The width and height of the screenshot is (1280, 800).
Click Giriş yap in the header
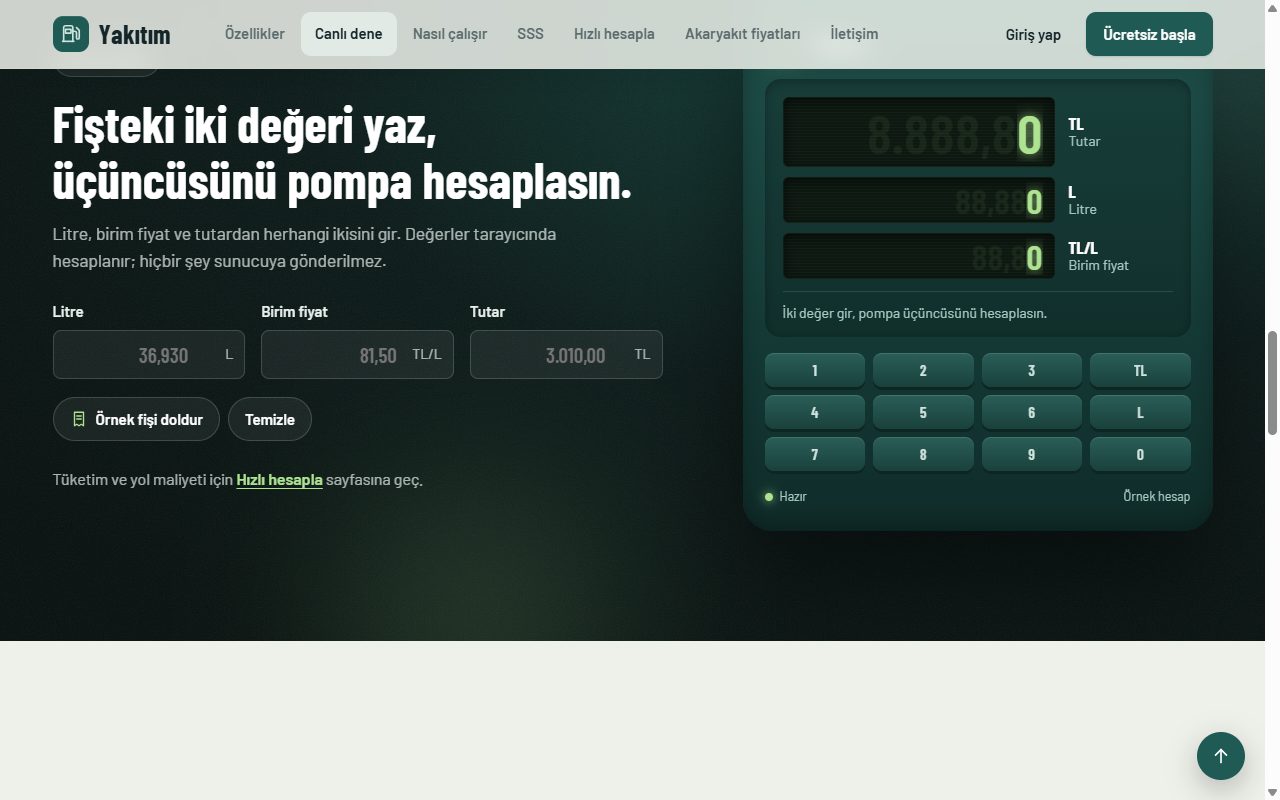[x=1033, y=34]
